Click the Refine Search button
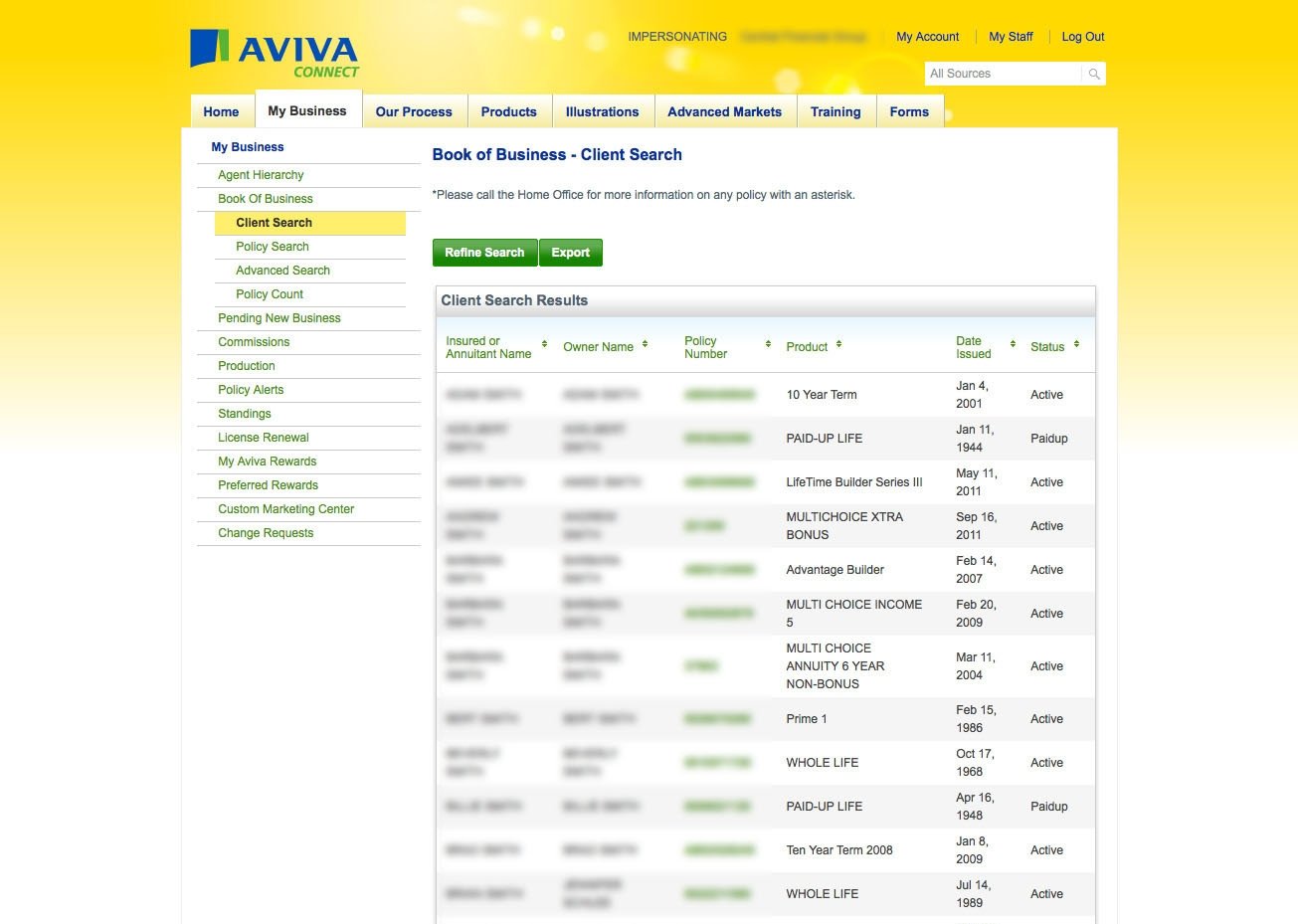 coord(484,253)
